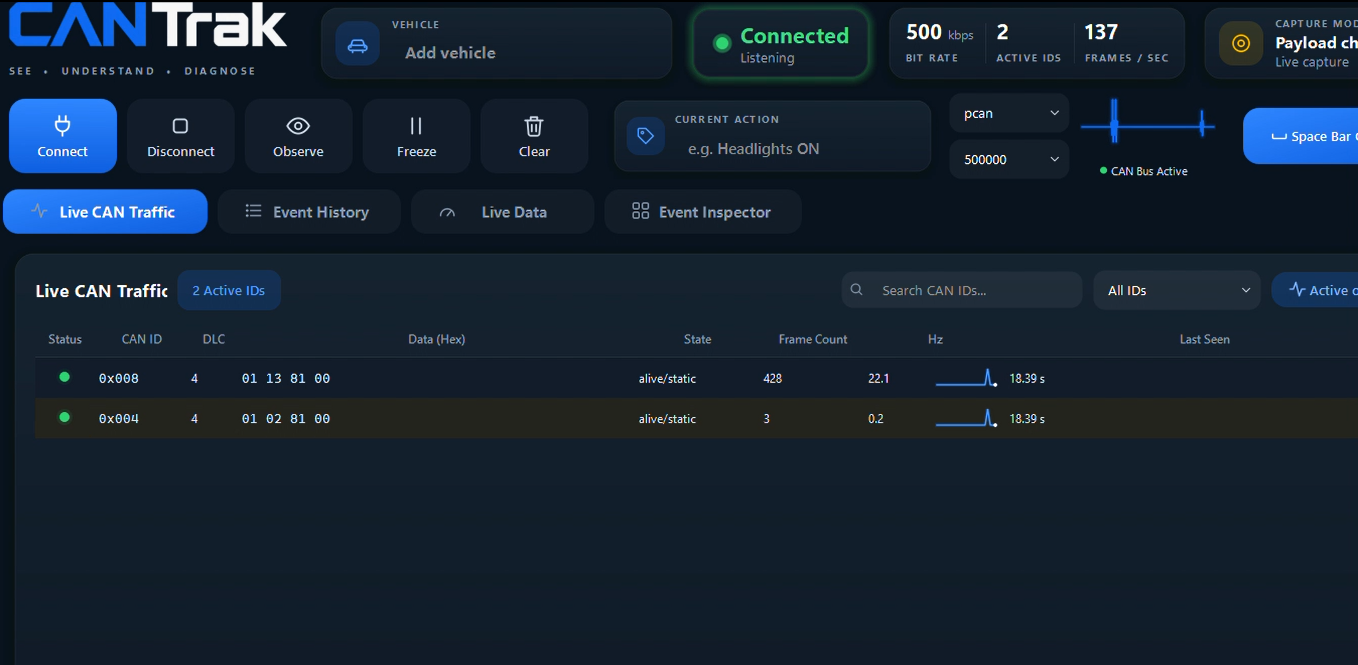Viewport: 1358px width, 665px height.
Task: Click the sparkline in the 0x008 row
Action: coord(967,378)
